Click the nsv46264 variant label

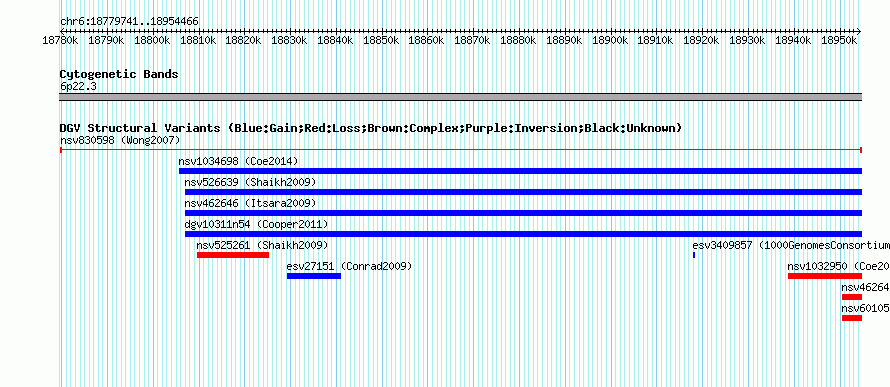pyautogui.click(x=866, y=287)
